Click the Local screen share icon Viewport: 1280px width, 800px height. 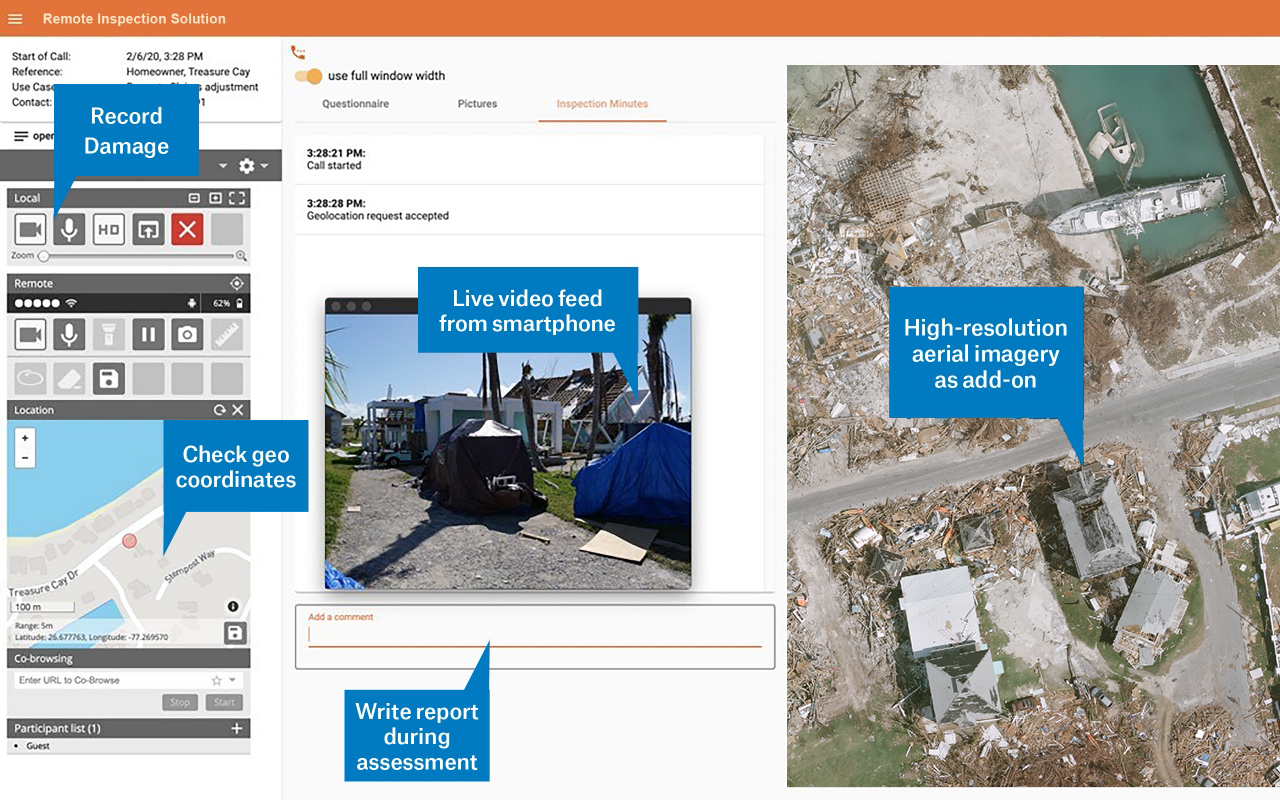coord(148,229)
